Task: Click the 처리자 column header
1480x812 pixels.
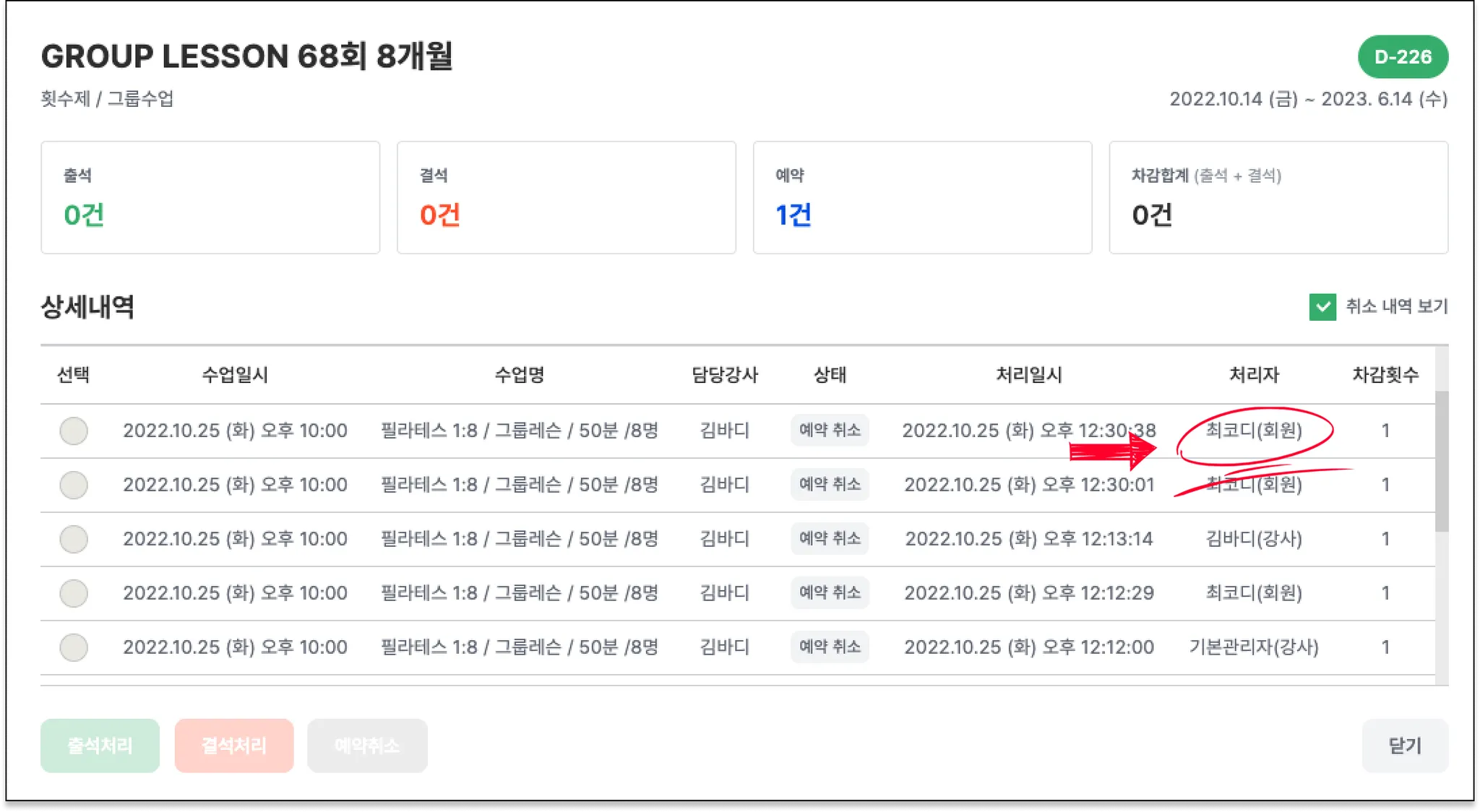Action: [1254, 375]
